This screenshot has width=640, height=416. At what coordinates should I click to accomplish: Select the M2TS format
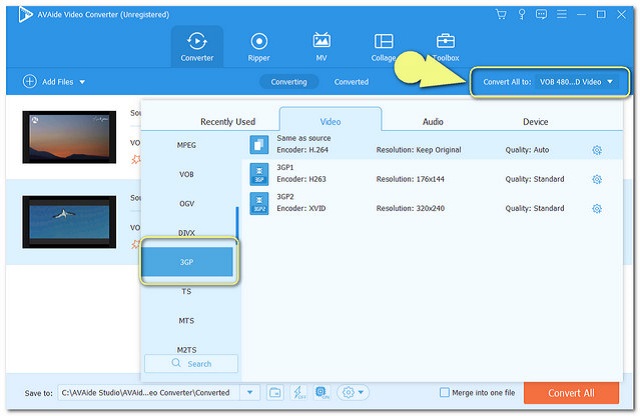(186, 349)
